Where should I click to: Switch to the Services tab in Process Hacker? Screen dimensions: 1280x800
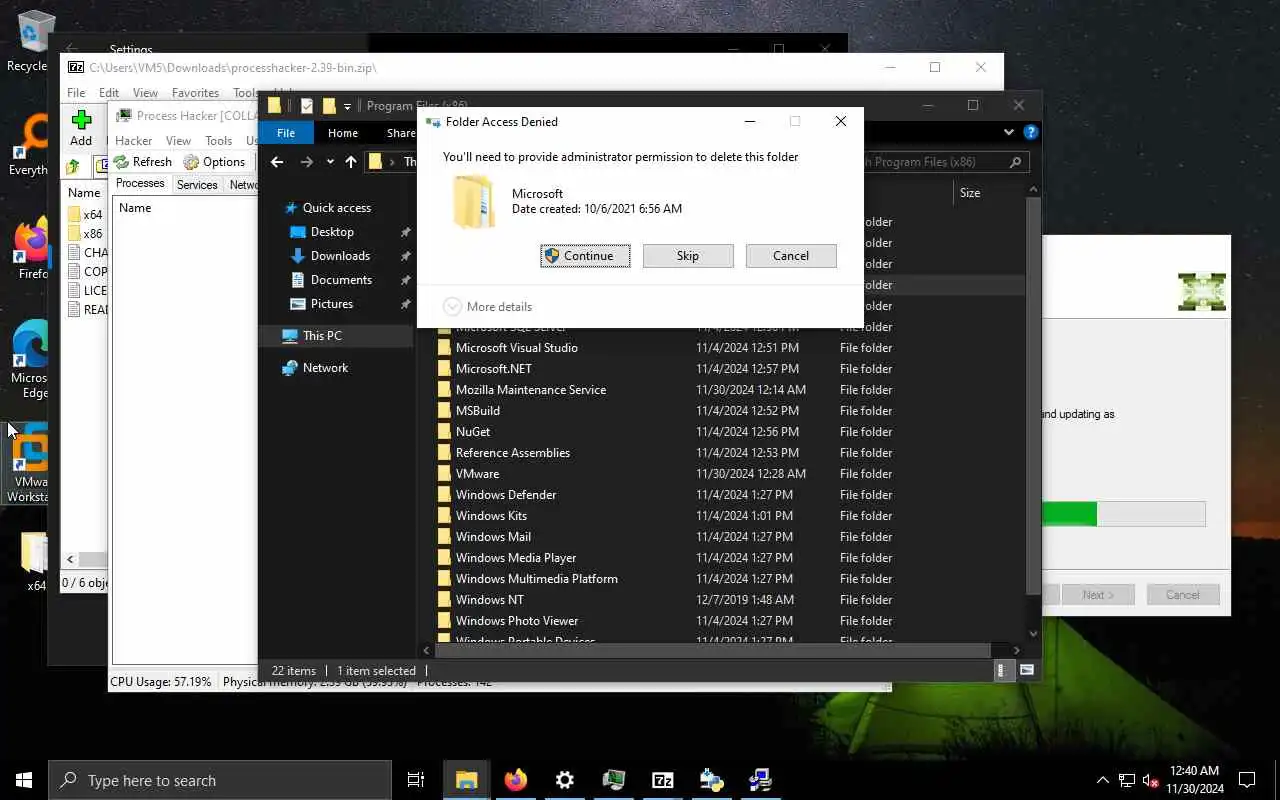pyautogui.click(x=197, y=184)
